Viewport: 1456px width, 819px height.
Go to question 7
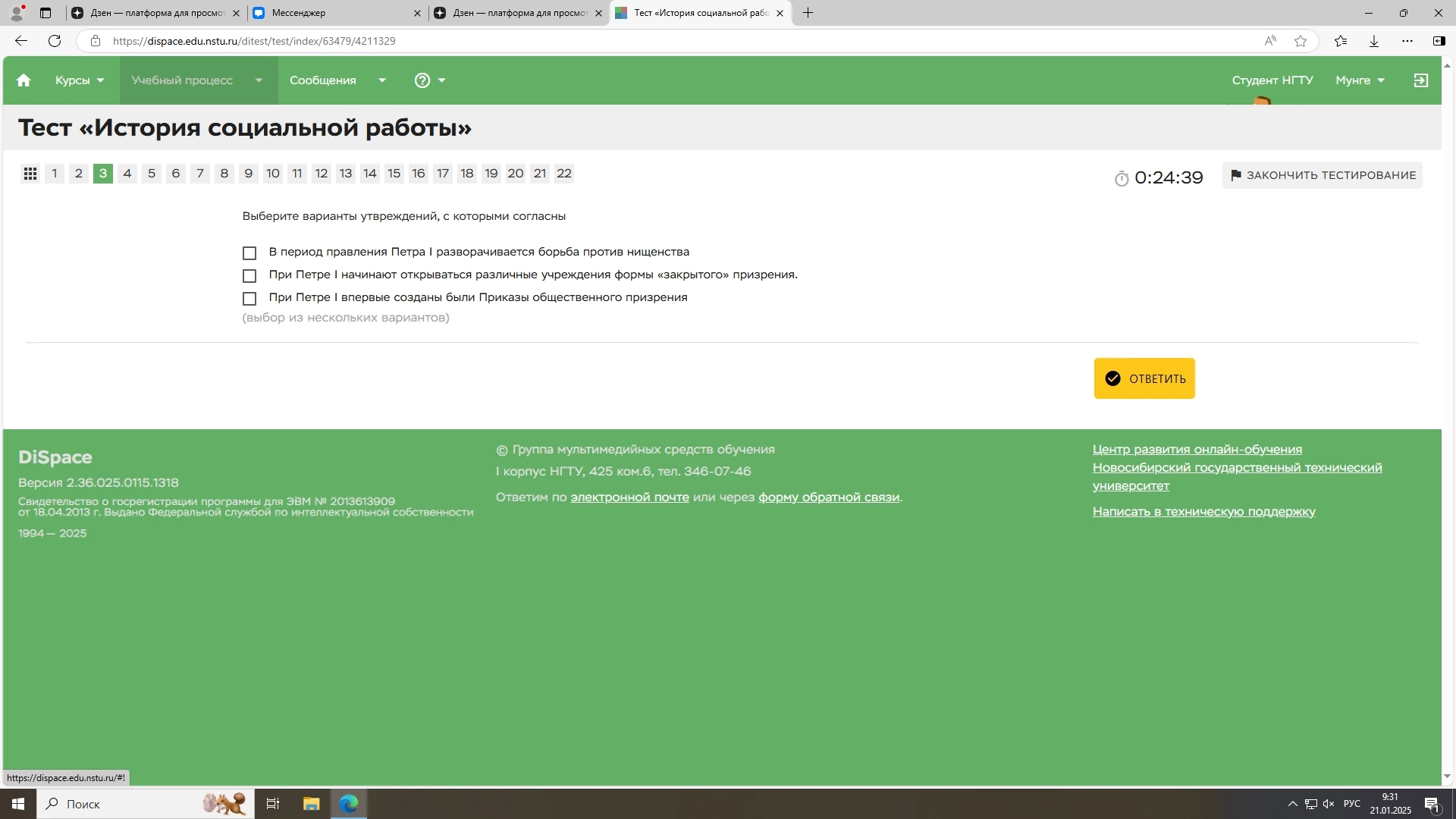200,174
